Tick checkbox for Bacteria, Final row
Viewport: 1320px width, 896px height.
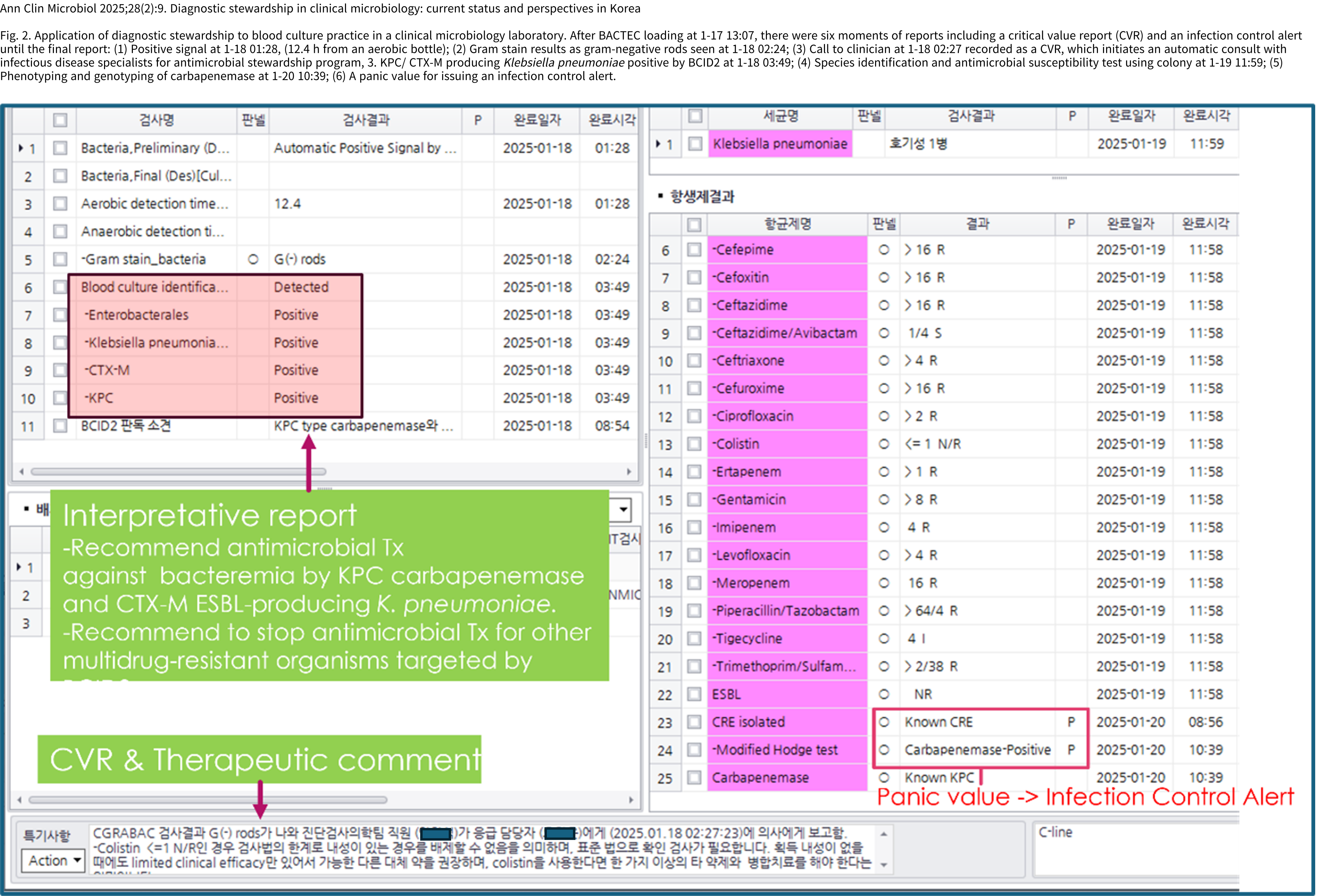click(x=60, y=176)
